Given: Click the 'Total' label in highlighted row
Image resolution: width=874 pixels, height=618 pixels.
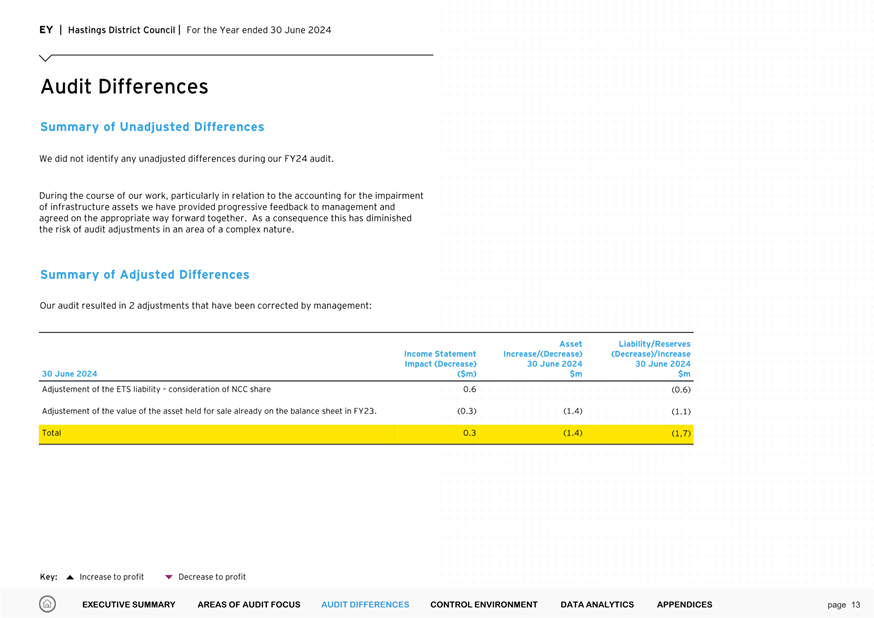Looking at the screenshot, I should tap(52, 433).
